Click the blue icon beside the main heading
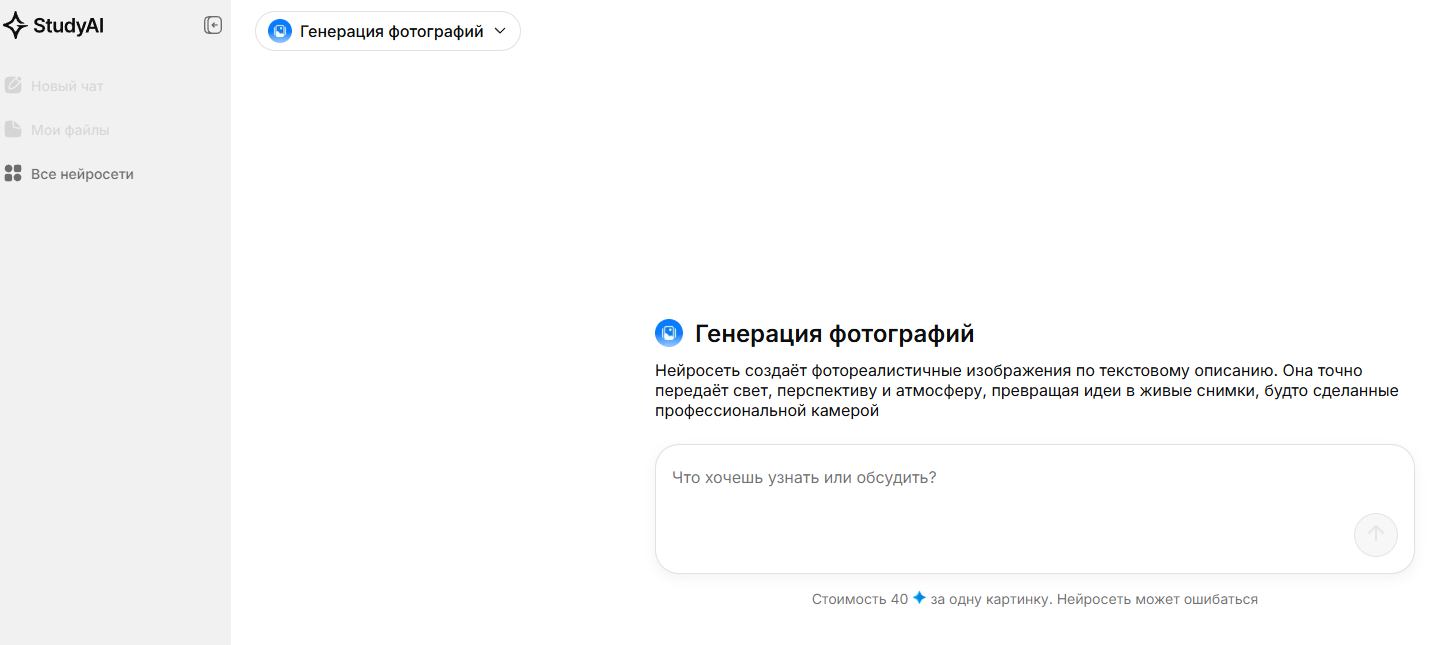This screenshot has height=645, width=1445. coord(668,333)
